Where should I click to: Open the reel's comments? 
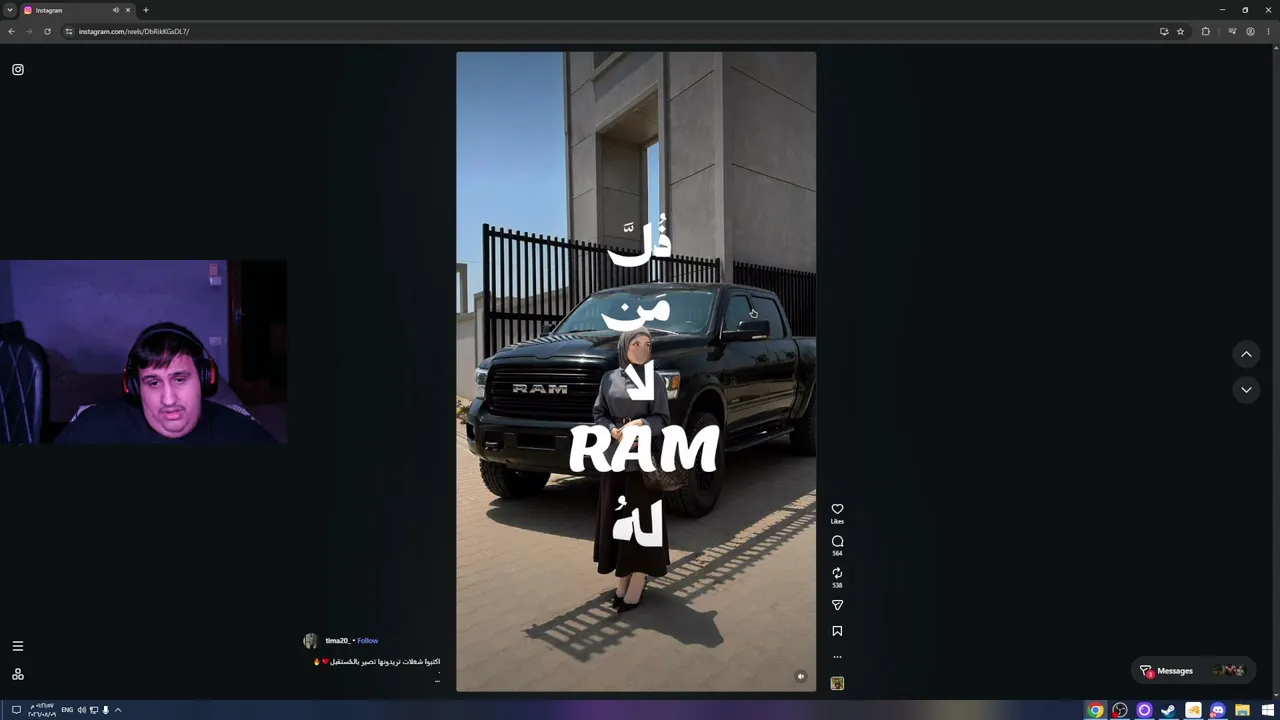click(x=837, y=541)
